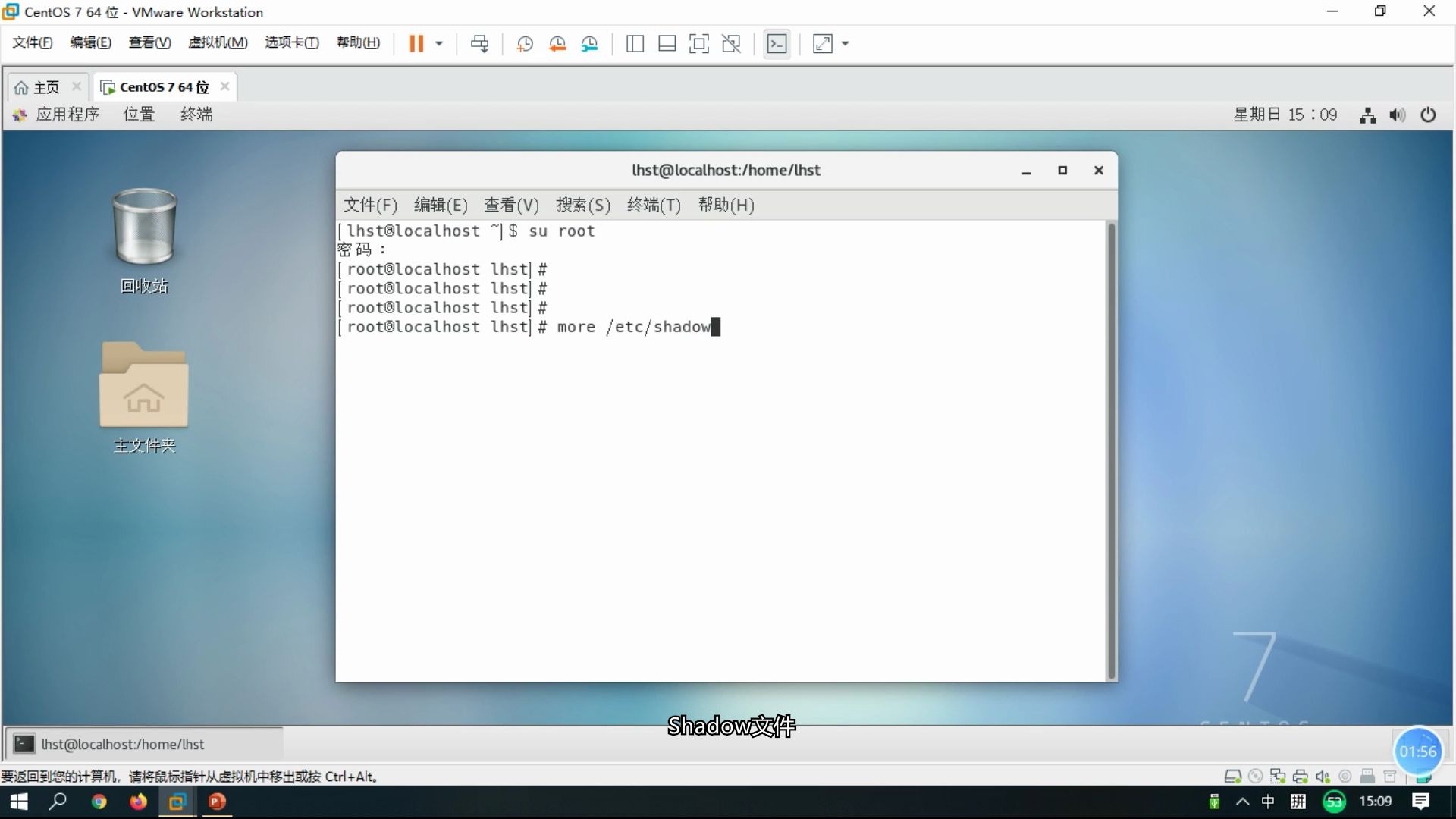Click the Unity mode crossed-window icon
The height and width of the screenshot is (819, 1456).
(731, 43)
